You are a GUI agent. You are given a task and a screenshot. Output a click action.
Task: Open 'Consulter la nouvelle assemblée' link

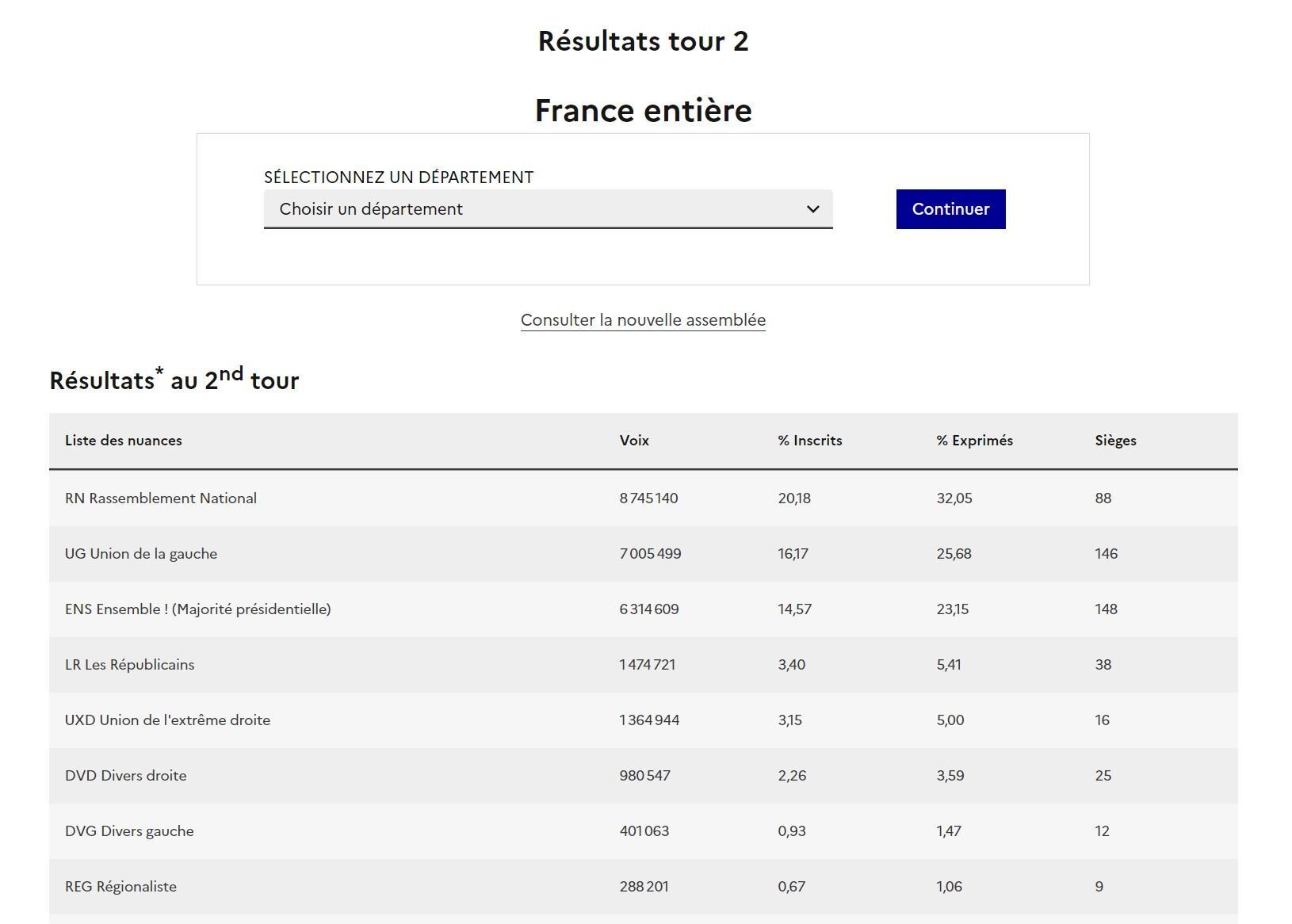tap(643, 320)
